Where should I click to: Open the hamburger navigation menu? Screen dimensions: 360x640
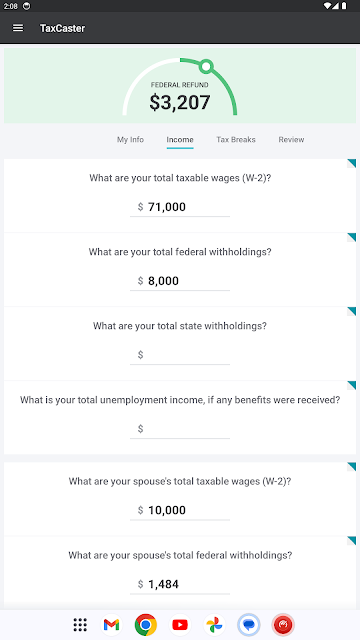[18, 28]
